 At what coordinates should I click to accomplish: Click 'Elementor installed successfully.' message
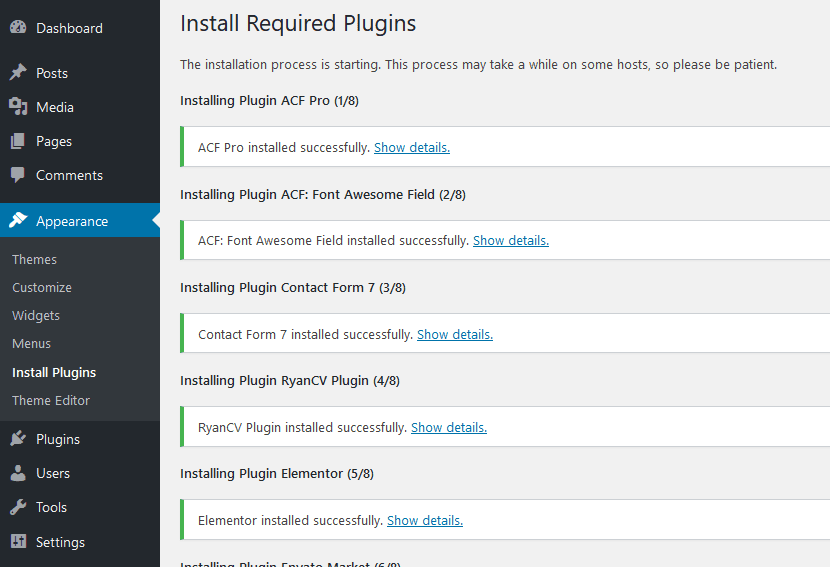291,520
